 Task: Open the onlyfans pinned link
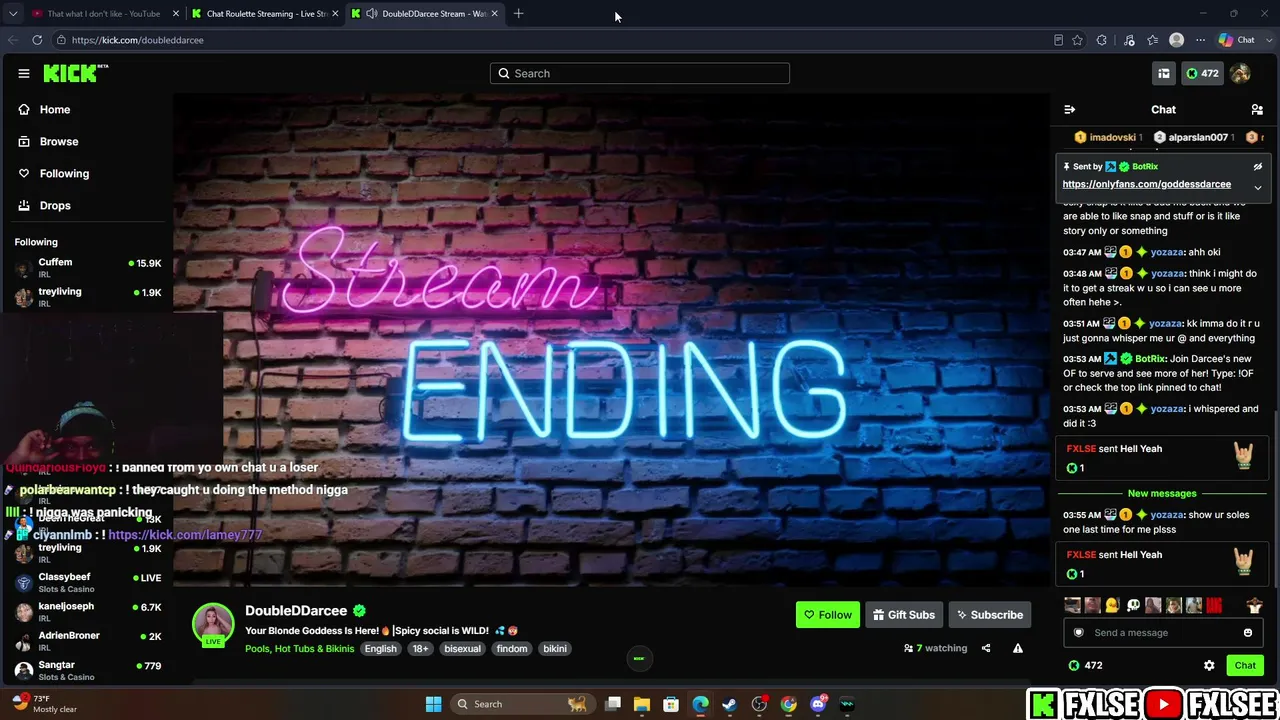pos(1146,184)
